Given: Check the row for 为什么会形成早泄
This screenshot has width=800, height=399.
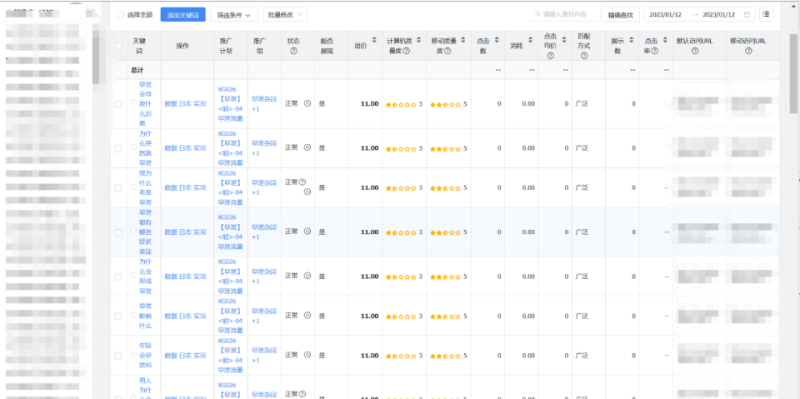Looking at the screenshot, I should (118, 277).
